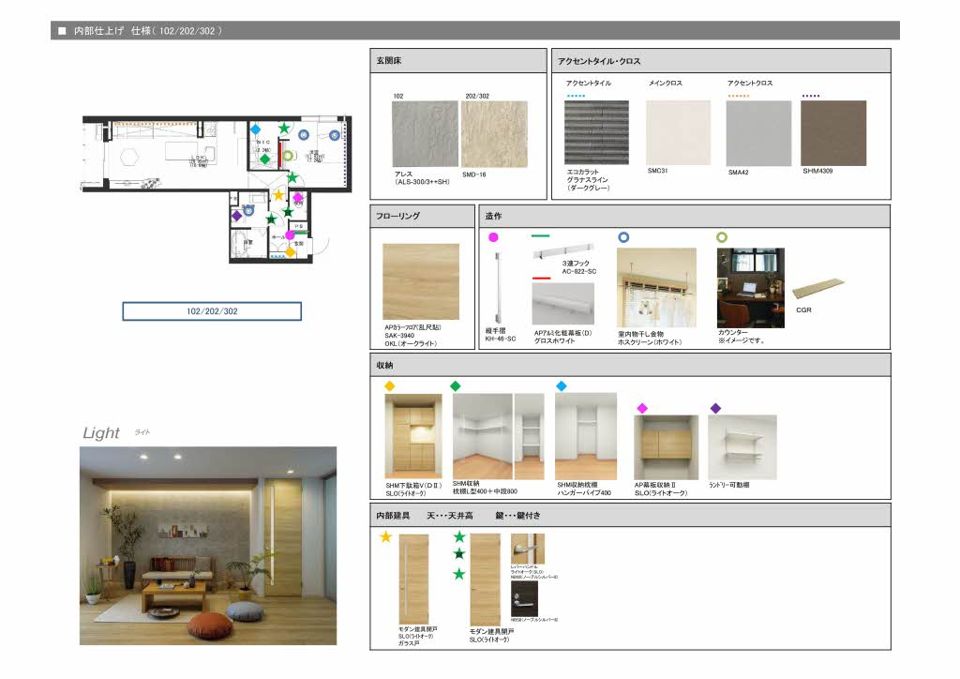Pick the SMC31 main cloth swatch
This screenshot has width=960, height=679.
point(678,132)
